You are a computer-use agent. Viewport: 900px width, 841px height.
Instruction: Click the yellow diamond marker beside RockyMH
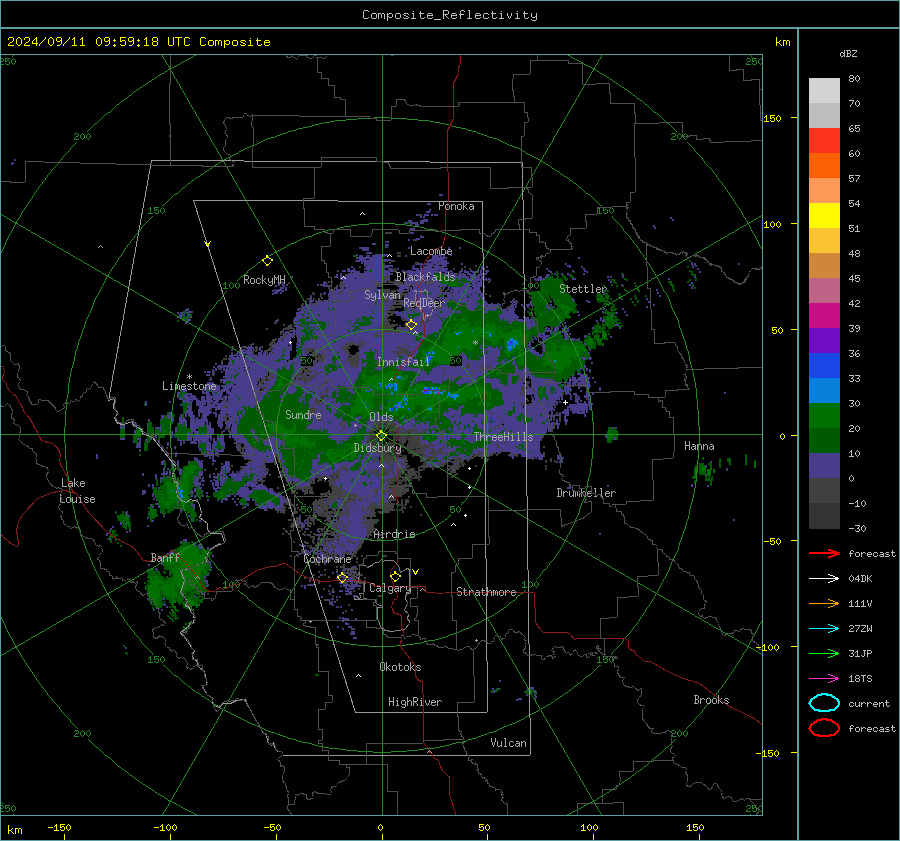(x=267, y=261)
